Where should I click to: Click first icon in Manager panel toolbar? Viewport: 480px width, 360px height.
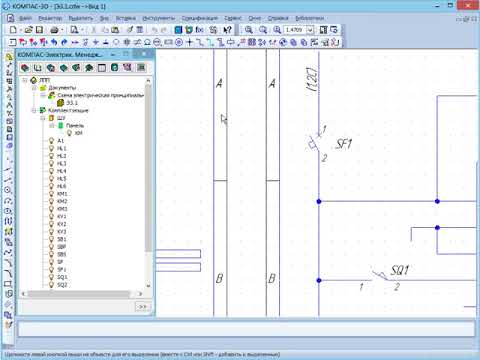click(x=25, y=68)
